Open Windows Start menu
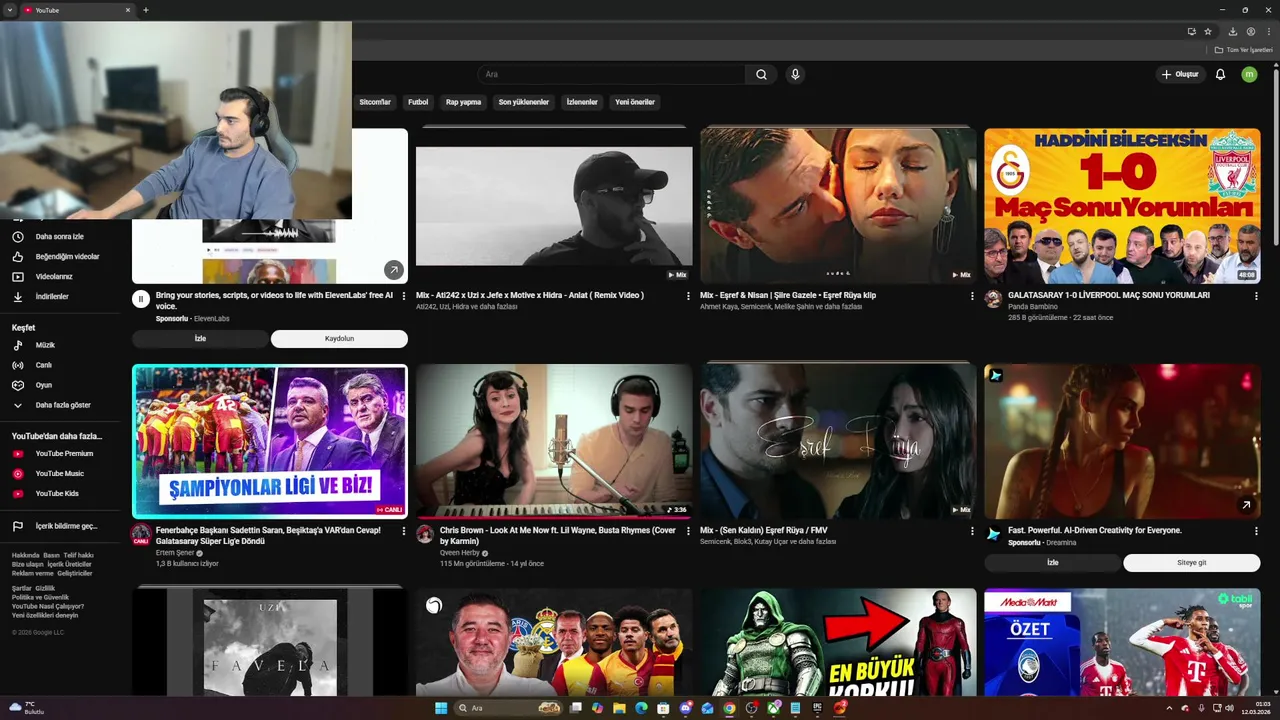The width and height of the screenshot is (1280, 720). pyautogui.click(x=441, y=708)
